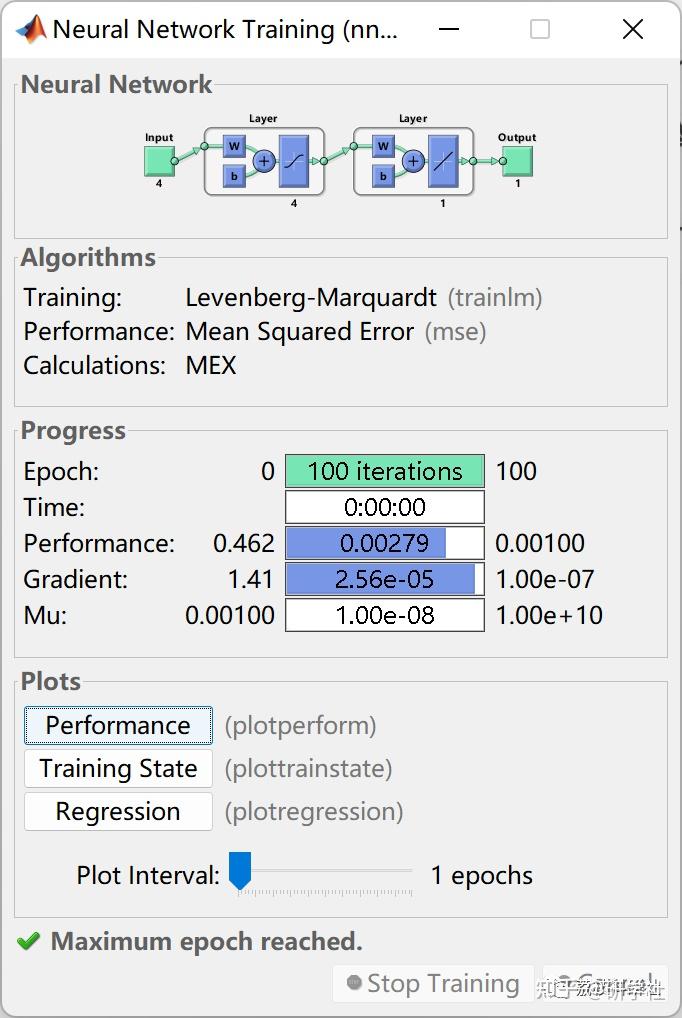Click the Performance progress bar showing 0.00279
This screenshot has width=682, height=1018.
tap(384, 543)
